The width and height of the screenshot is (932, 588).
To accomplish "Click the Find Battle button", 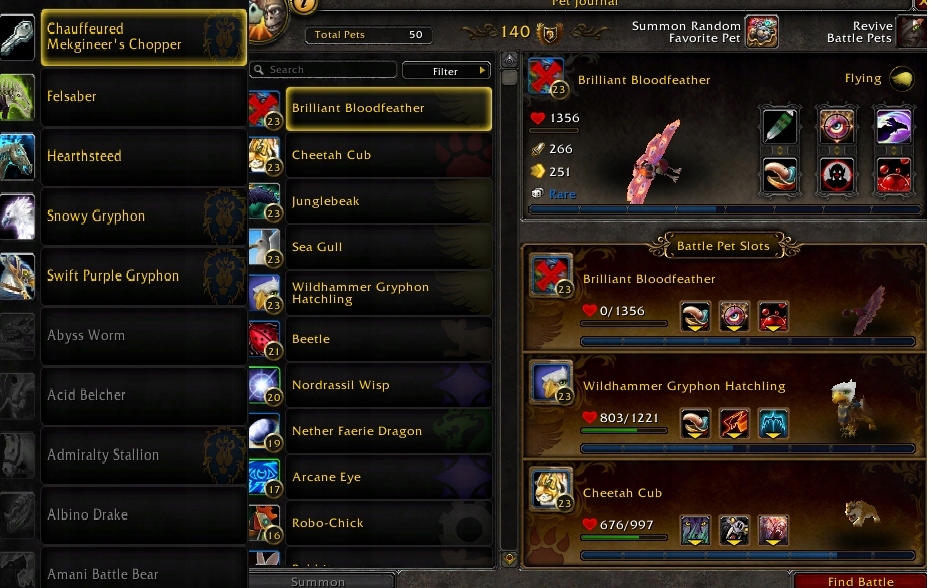I will click(x=860, y=581).
